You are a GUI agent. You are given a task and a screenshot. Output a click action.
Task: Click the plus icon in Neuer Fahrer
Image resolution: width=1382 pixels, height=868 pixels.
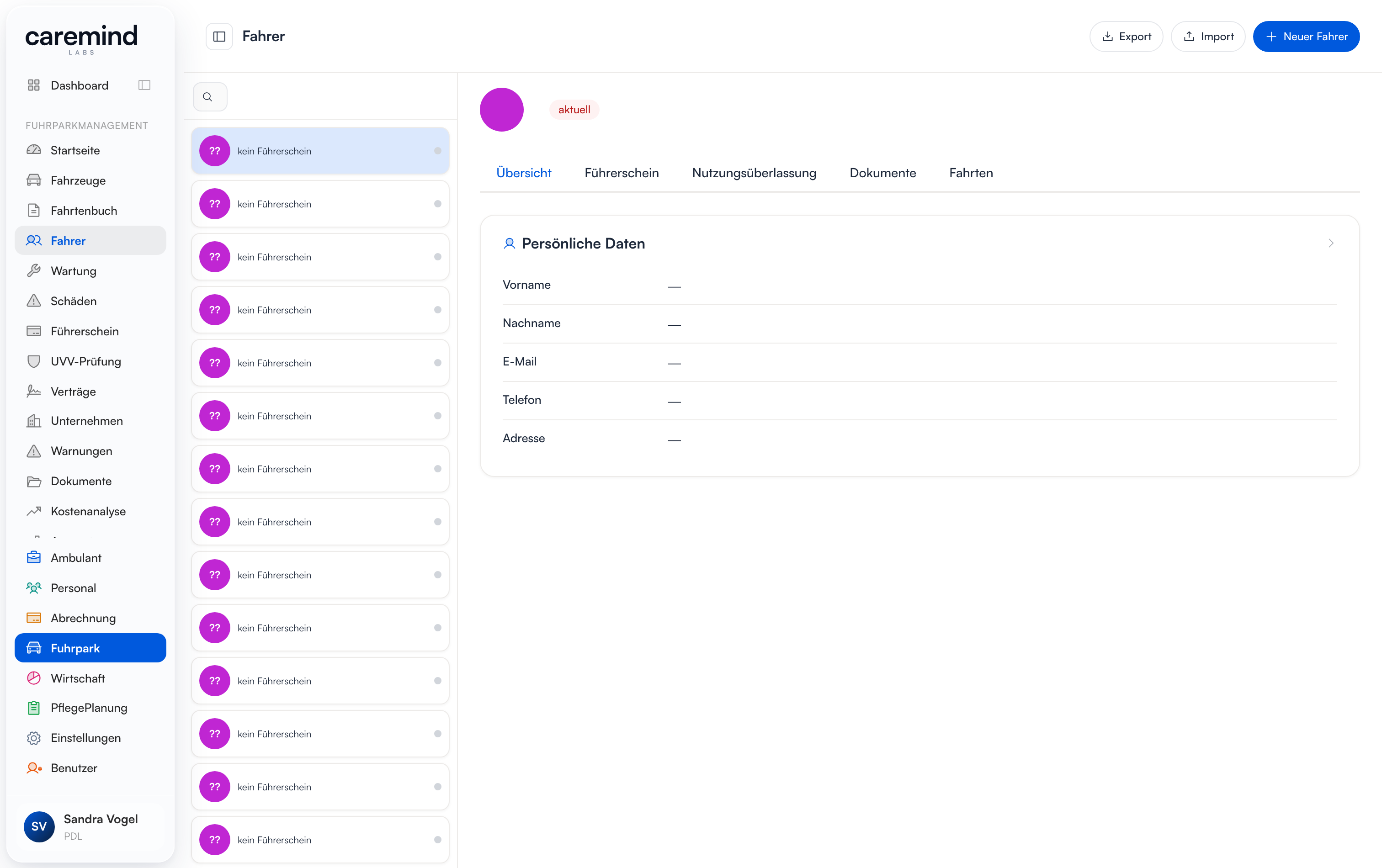(1271, 37)
